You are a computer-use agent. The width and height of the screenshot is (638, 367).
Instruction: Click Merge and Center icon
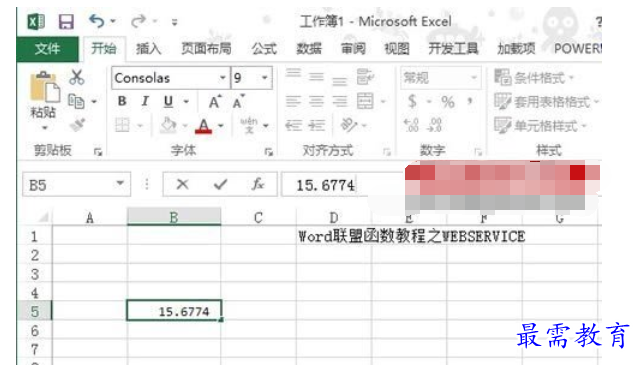point(365,101)
